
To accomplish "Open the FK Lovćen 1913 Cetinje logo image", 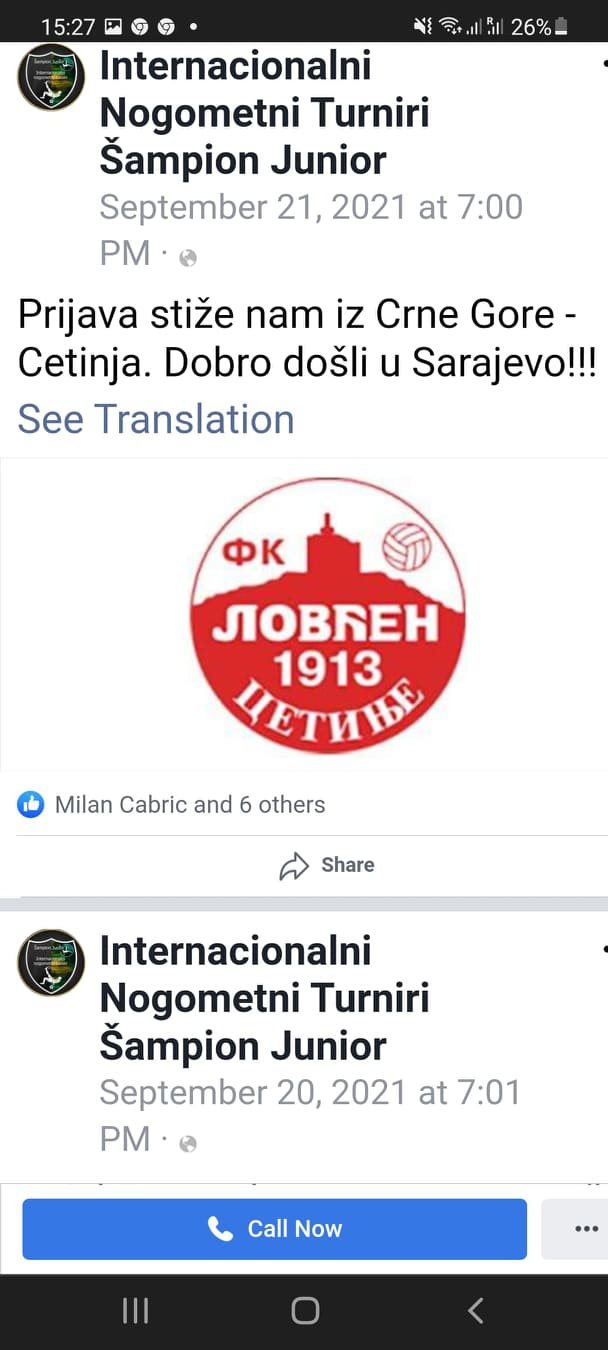I will (x=328, y=615).
